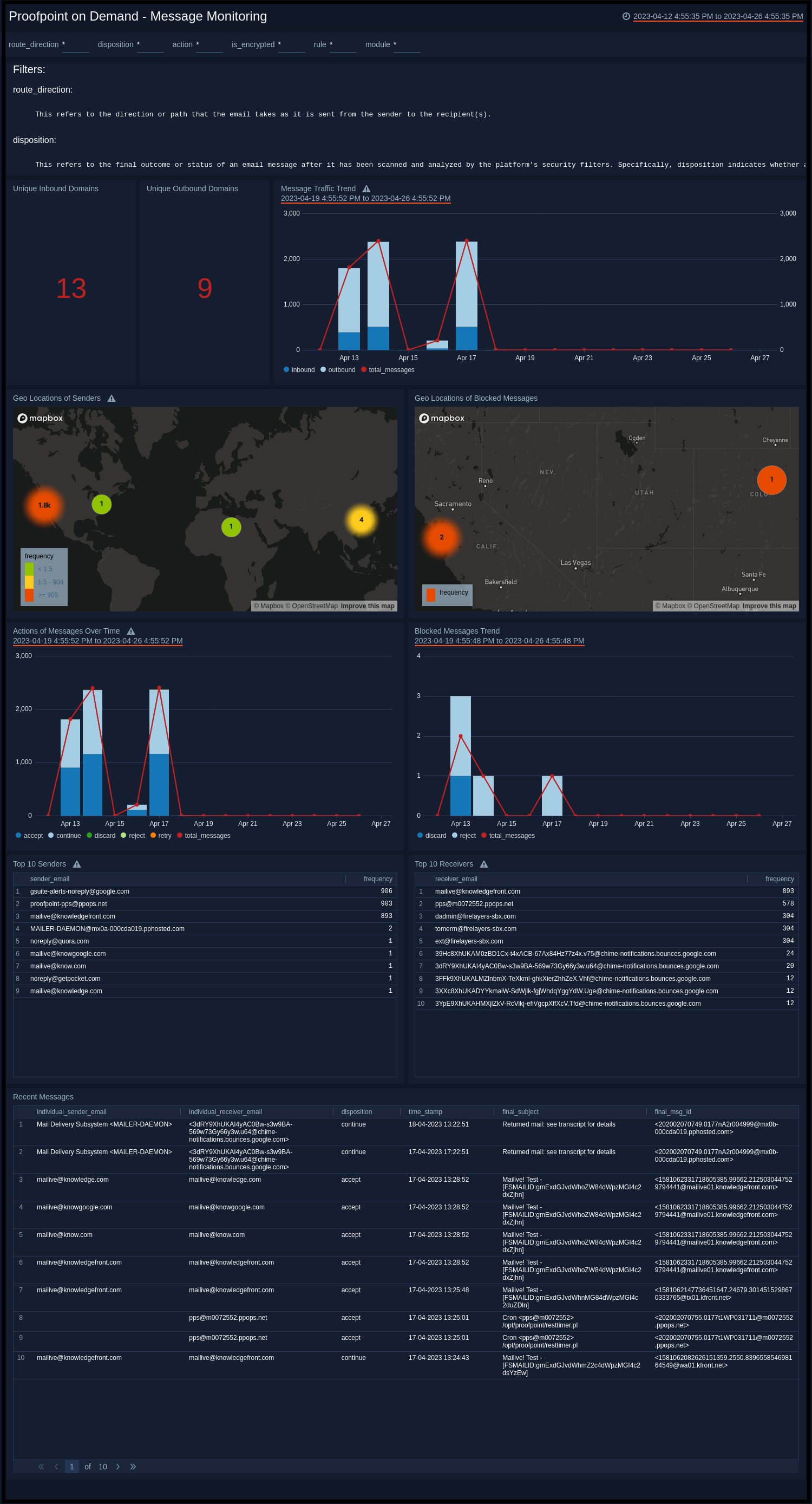Viewport: 812px width, 1504px height.
Task: Open the route_direction filter dropdown
Action: pyautogui.click(x=75, y=45)
